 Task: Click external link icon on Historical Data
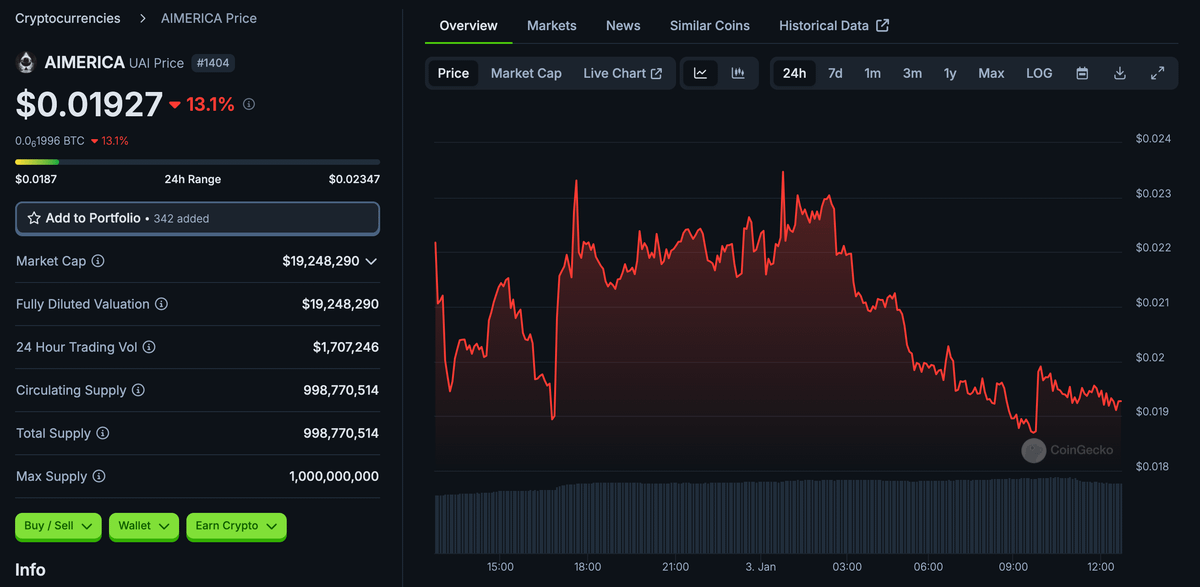point(883,25)
